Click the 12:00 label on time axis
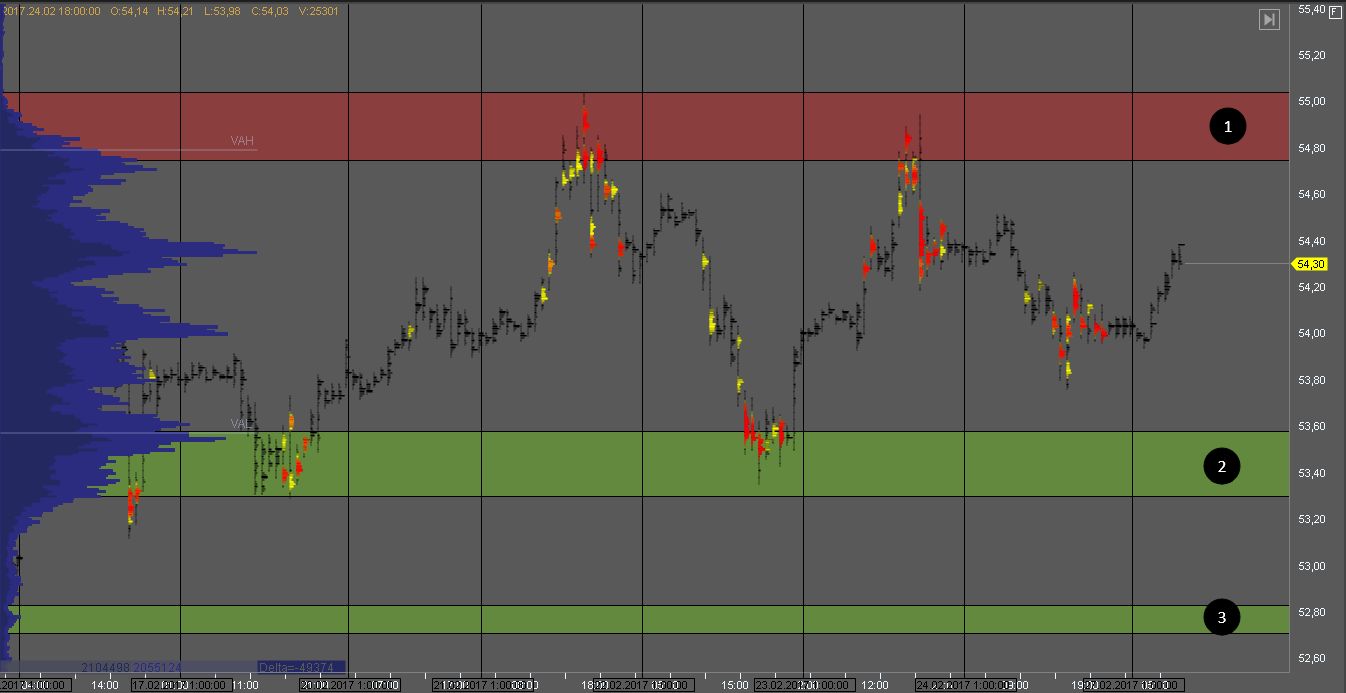Screen dimensions: 1346x693 pos(876,685)
